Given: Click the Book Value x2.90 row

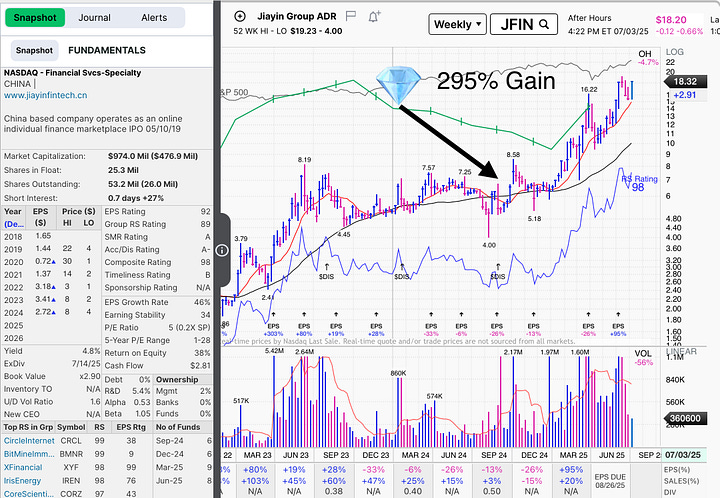Looking at the screenshot, I should 51,376.
